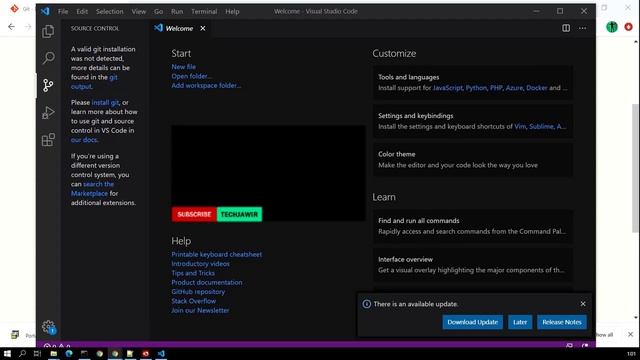640x360 pixels.
Task: Open the Introductory videos link
Action: point(200,264)
